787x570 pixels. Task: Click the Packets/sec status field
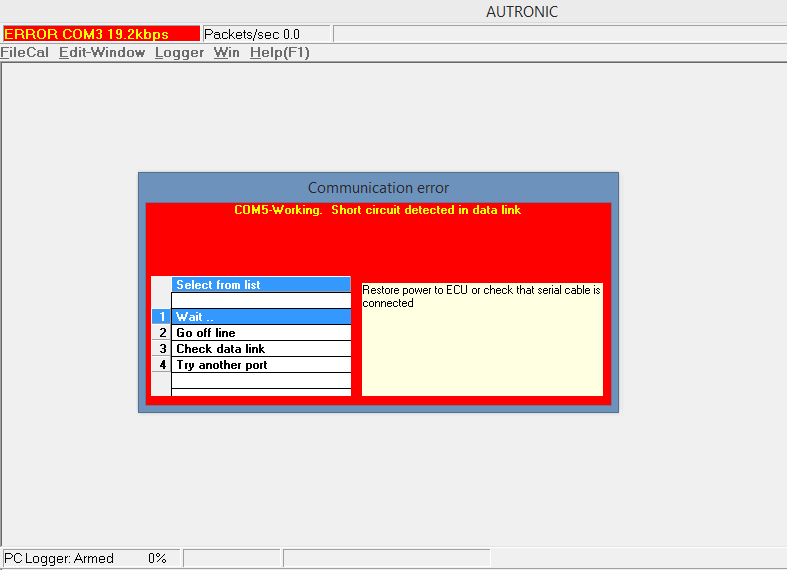(x=266, y=34)
